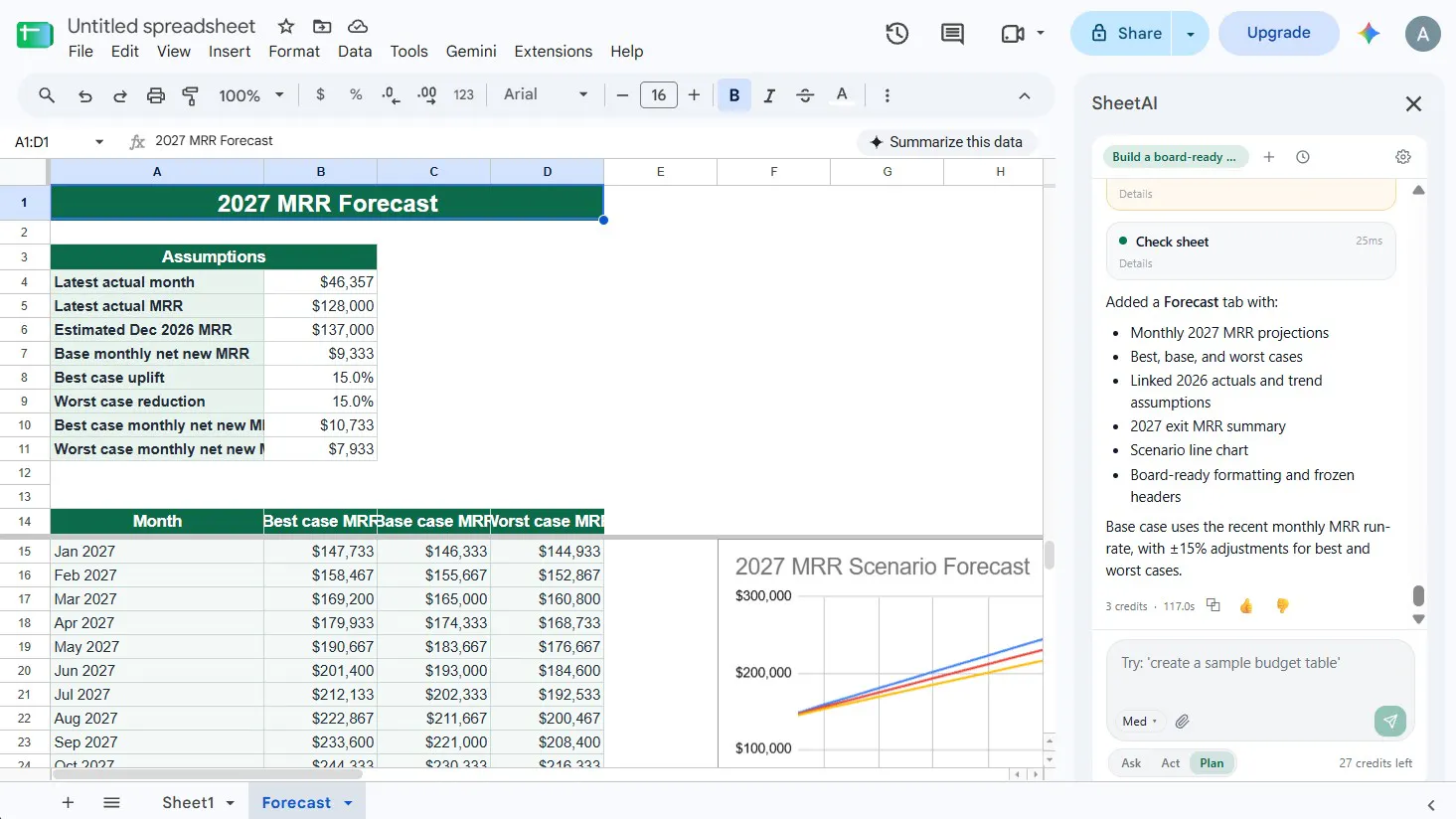Search the menus with magnifier icon
Image resolution: width=1456 pixels, height=819 pixels.
[47, 95]
